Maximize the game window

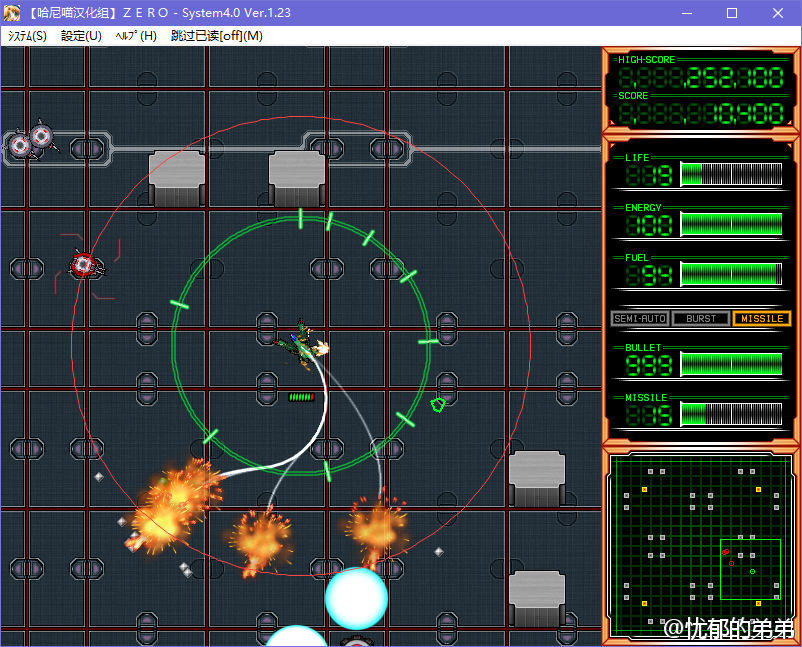coord(731,13)
